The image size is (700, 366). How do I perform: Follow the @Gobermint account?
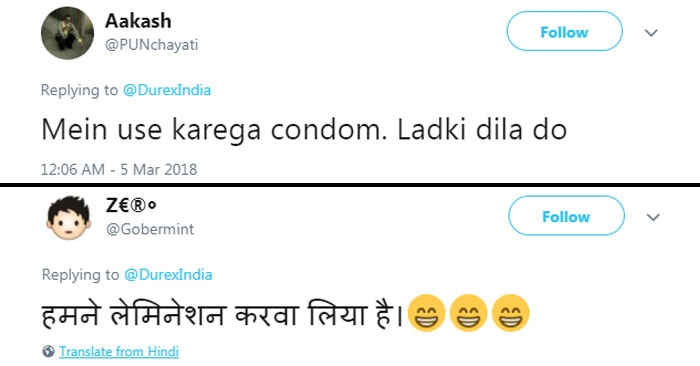coord(566,216)
